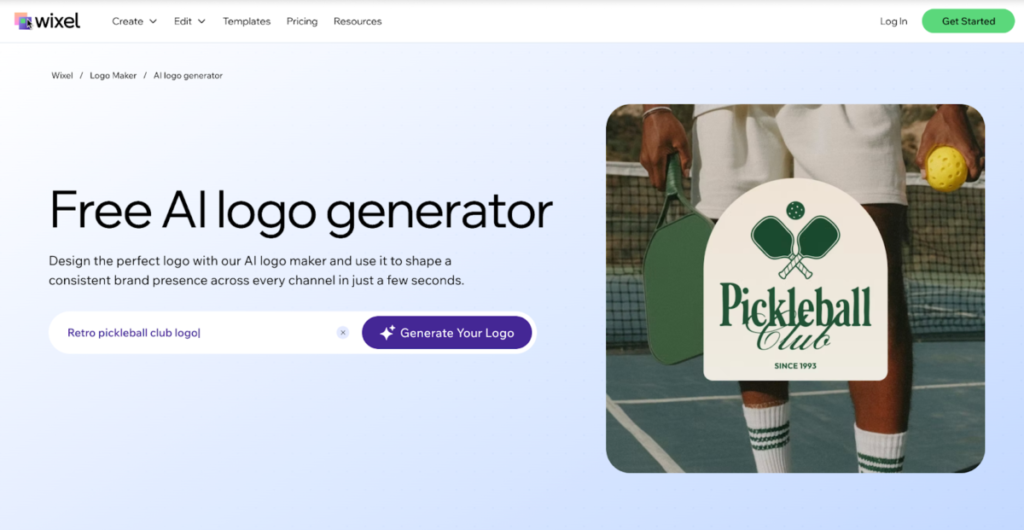1024x530 pixels.
Task: Open the Logo Maker breadcrumb
Action: tap(113, 76)
